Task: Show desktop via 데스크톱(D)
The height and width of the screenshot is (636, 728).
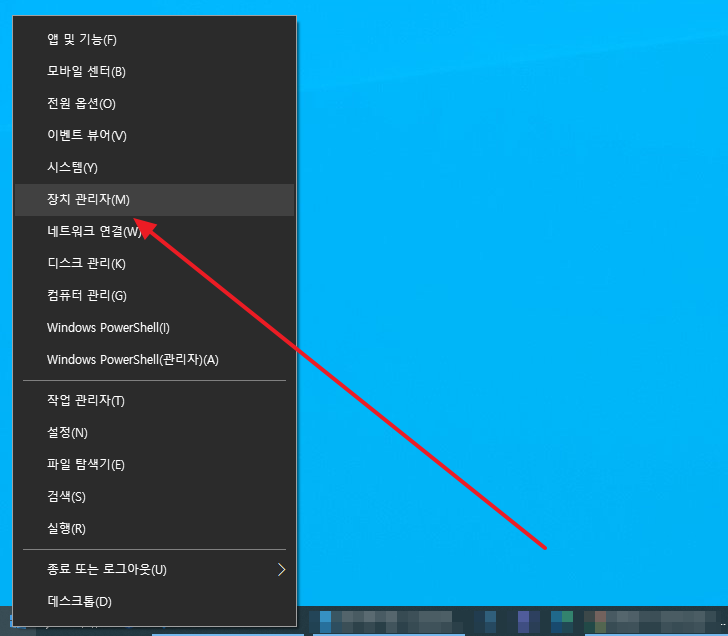Action: 154,602
